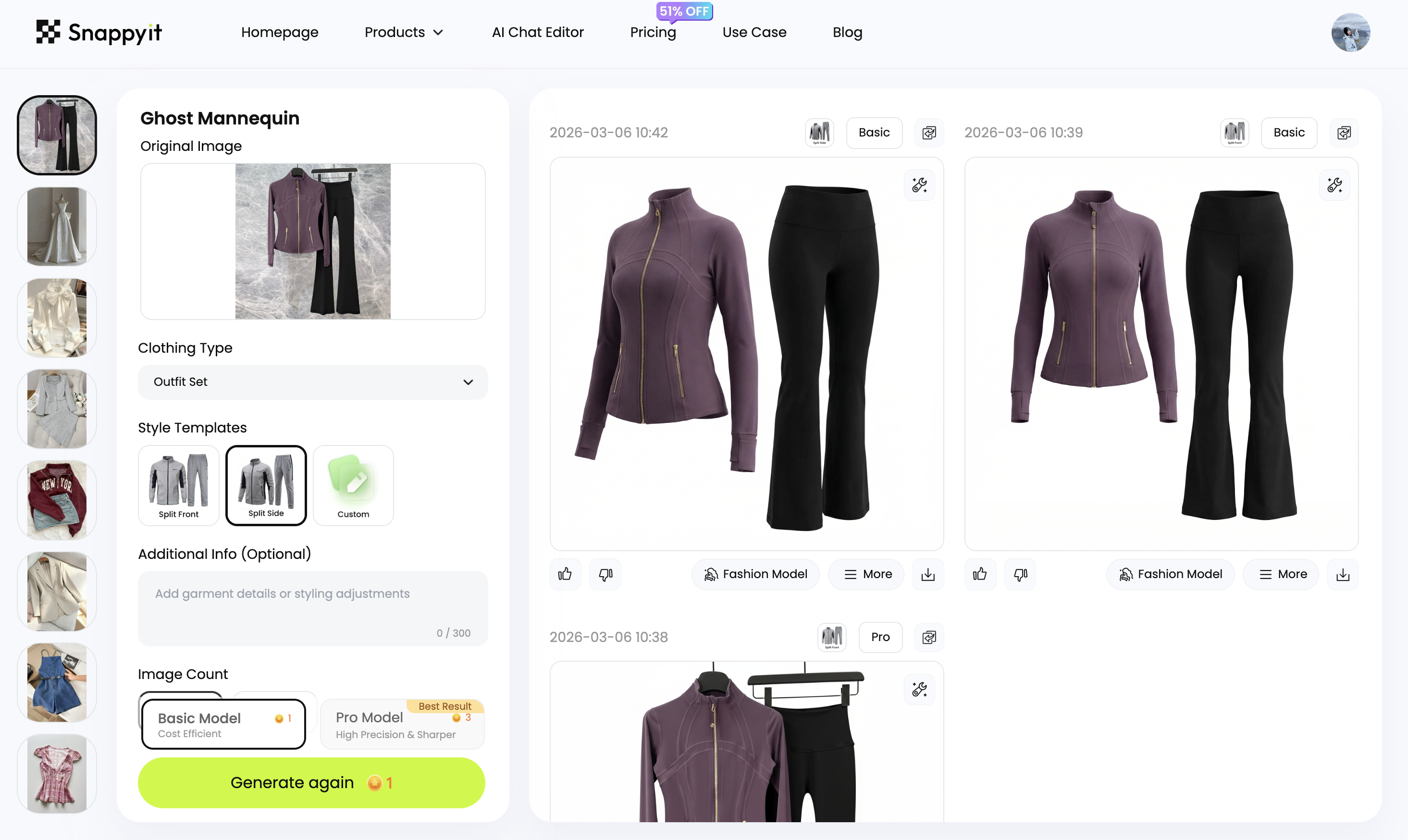The width and height of the screenshot is (1408, 840).
Task: Click reuse settings icon for 10:39 result
Action: (x=1344, y=133)
